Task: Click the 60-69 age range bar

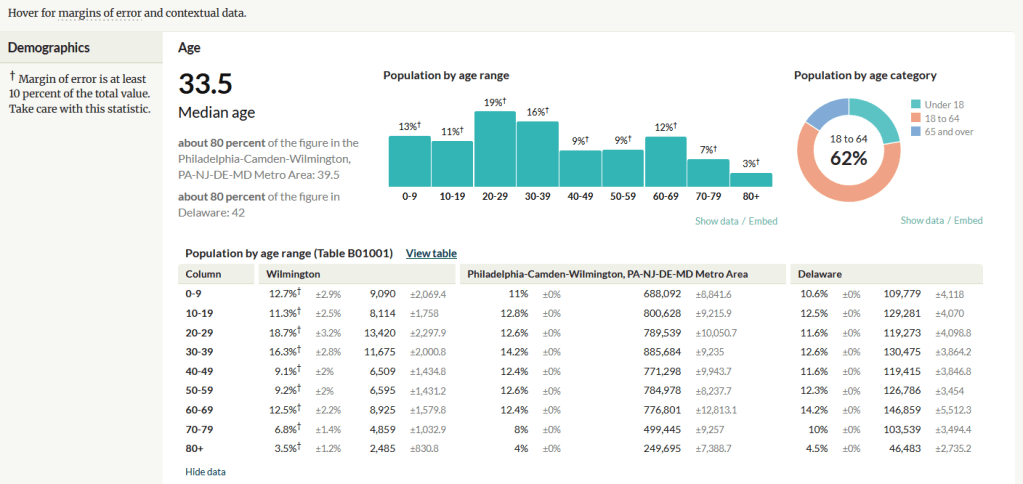Action: (x=665, y=162)
